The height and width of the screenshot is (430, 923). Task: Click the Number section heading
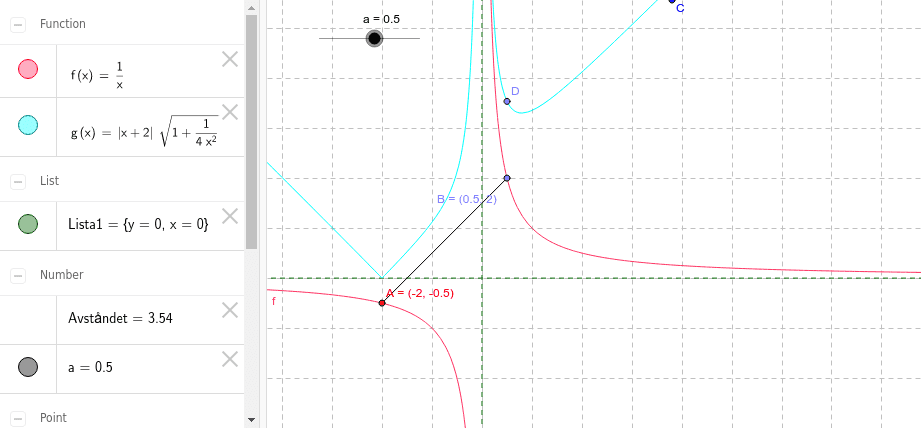[62, 274]
